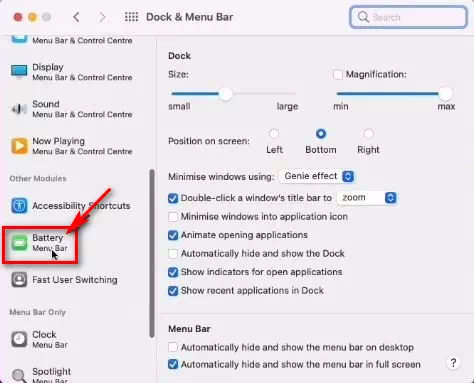Click the sidebar scrollbar
This screenshot has width=474, height=383.
152,253
